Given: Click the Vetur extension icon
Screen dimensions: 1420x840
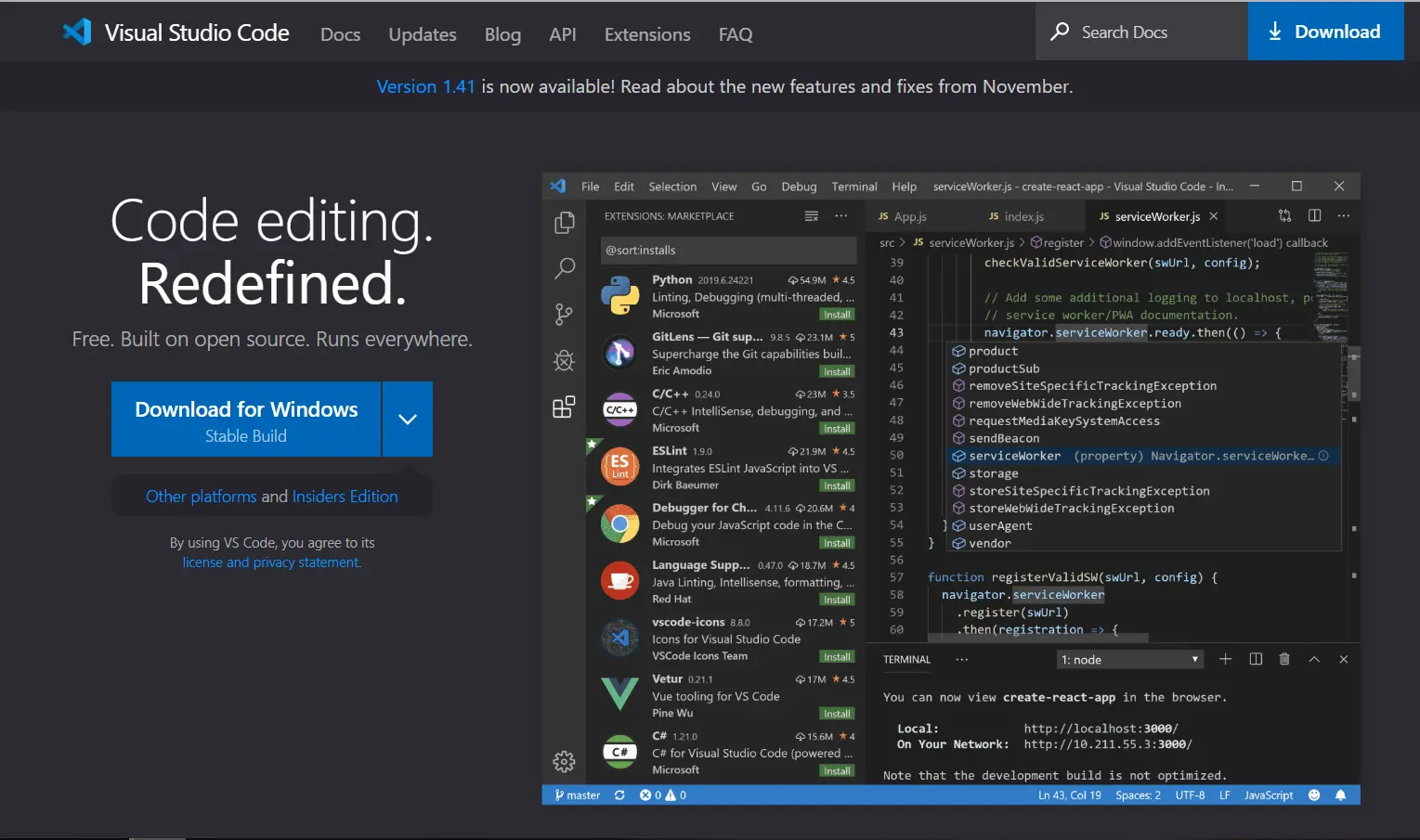Looking at the screenshot, I should [x=619, y=694].
